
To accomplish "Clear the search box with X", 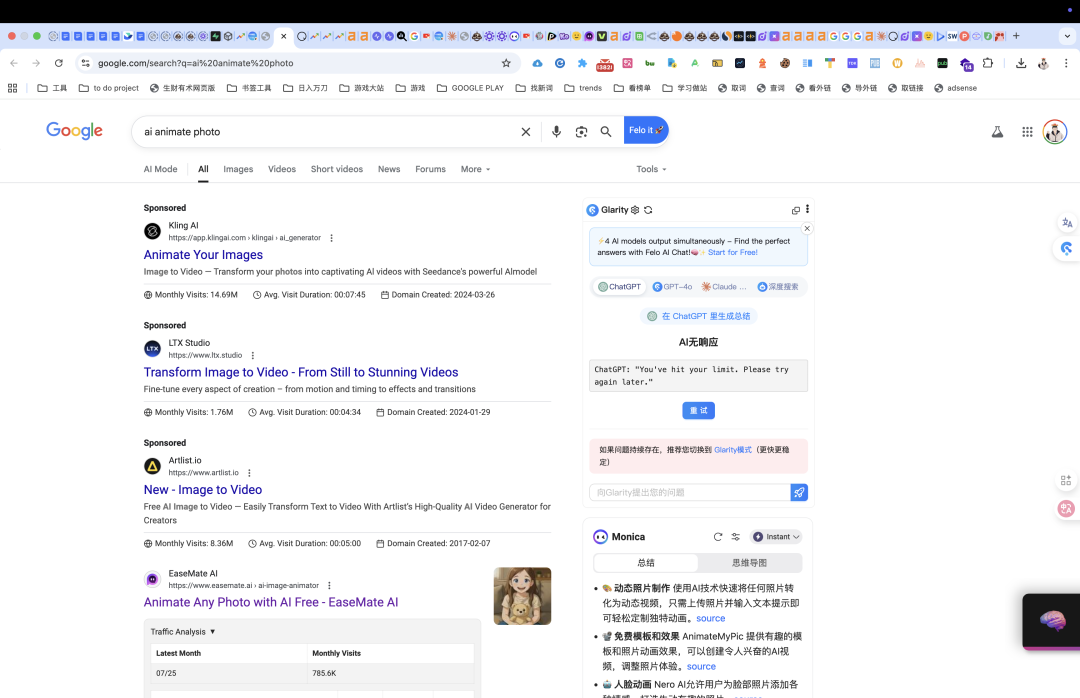I will [x=526, y=132].
